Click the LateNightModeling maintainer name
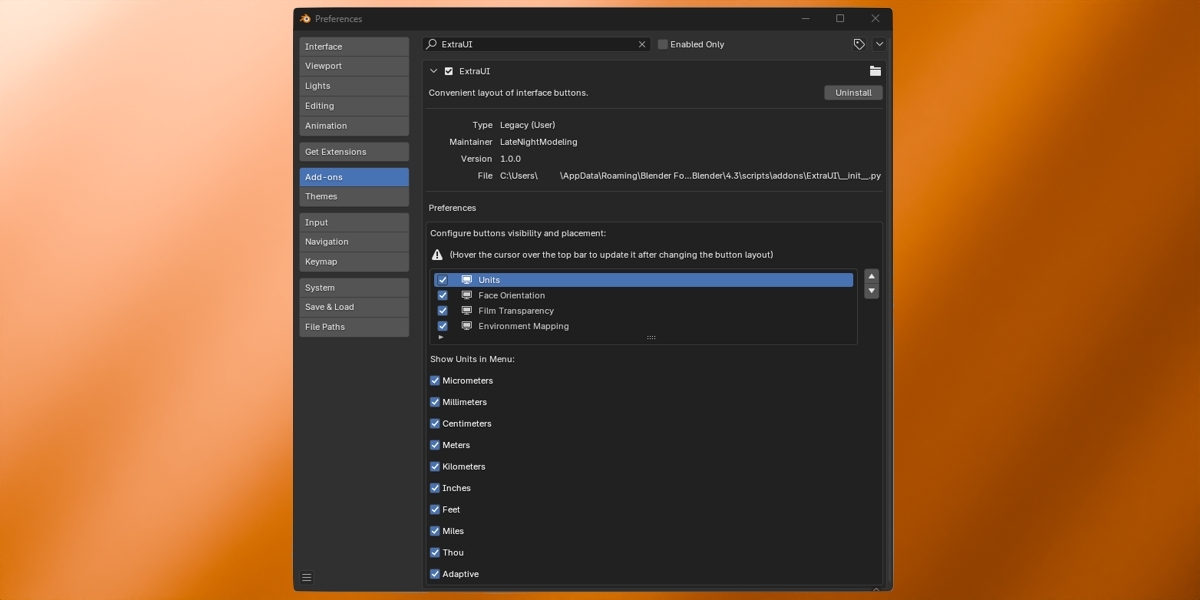 click(x=538, y=142)
